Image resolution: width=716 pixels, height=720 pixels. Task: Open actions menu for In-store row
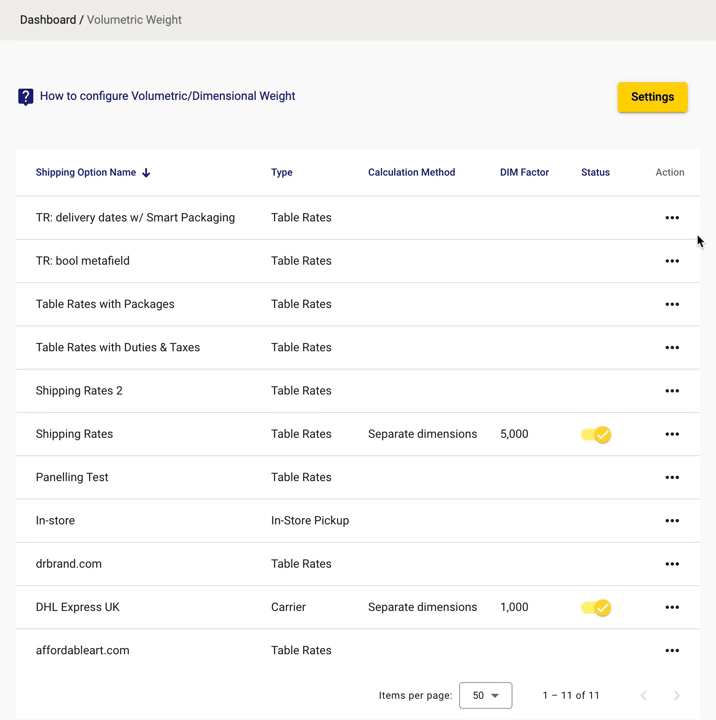click(672, 520)
